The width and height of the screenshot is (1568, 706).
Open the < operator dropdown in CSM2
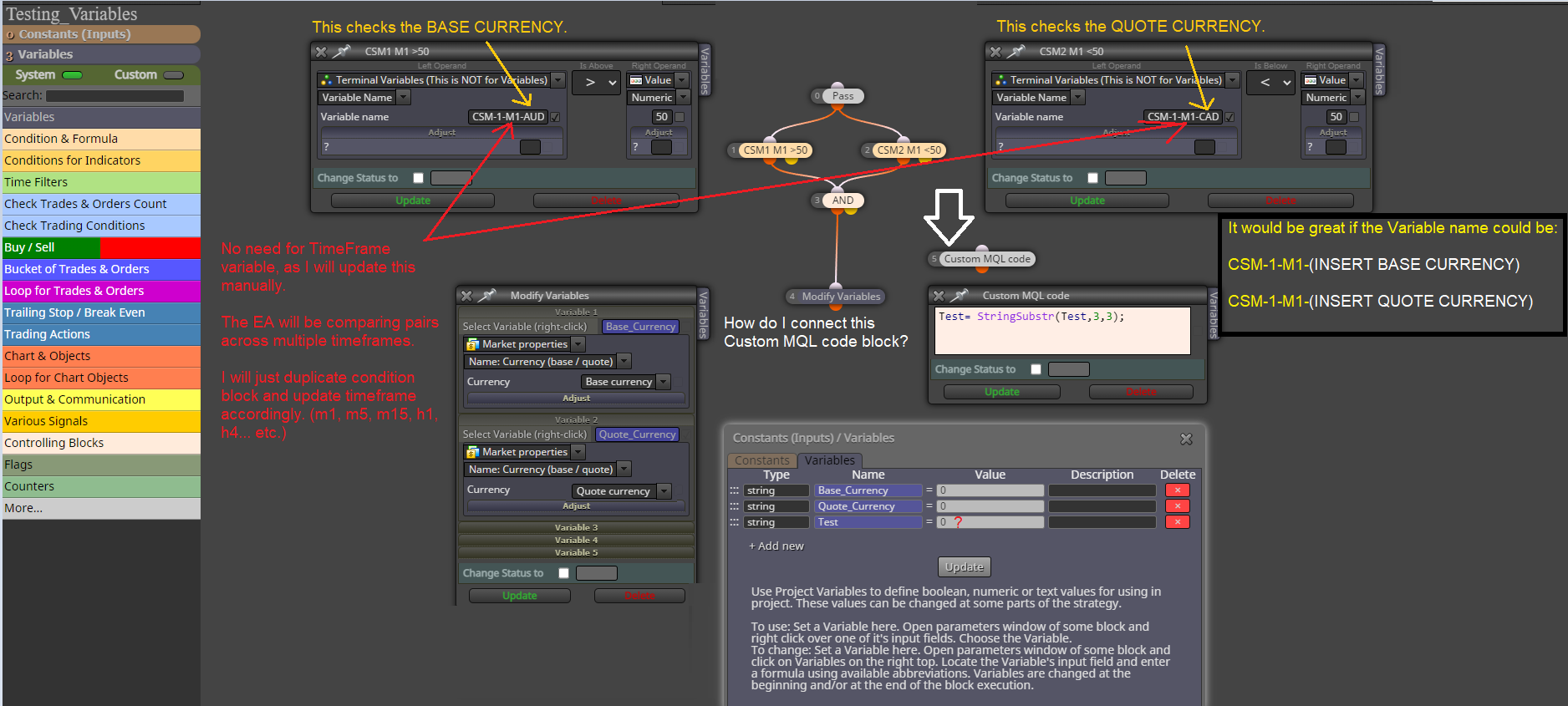[1271, 82]
